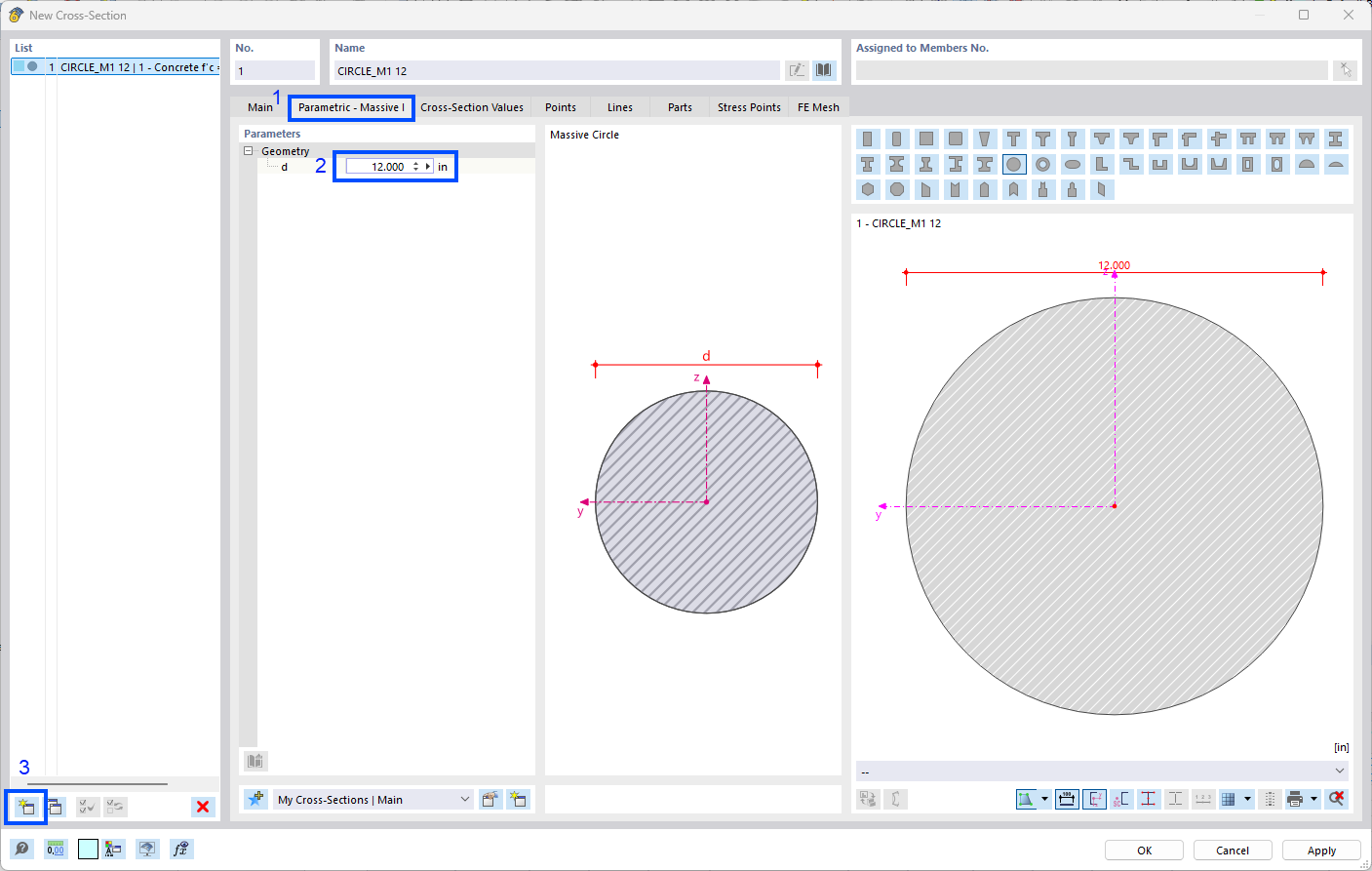
Task: Click the red X delete cross-section icon
Action: (203, 807)
